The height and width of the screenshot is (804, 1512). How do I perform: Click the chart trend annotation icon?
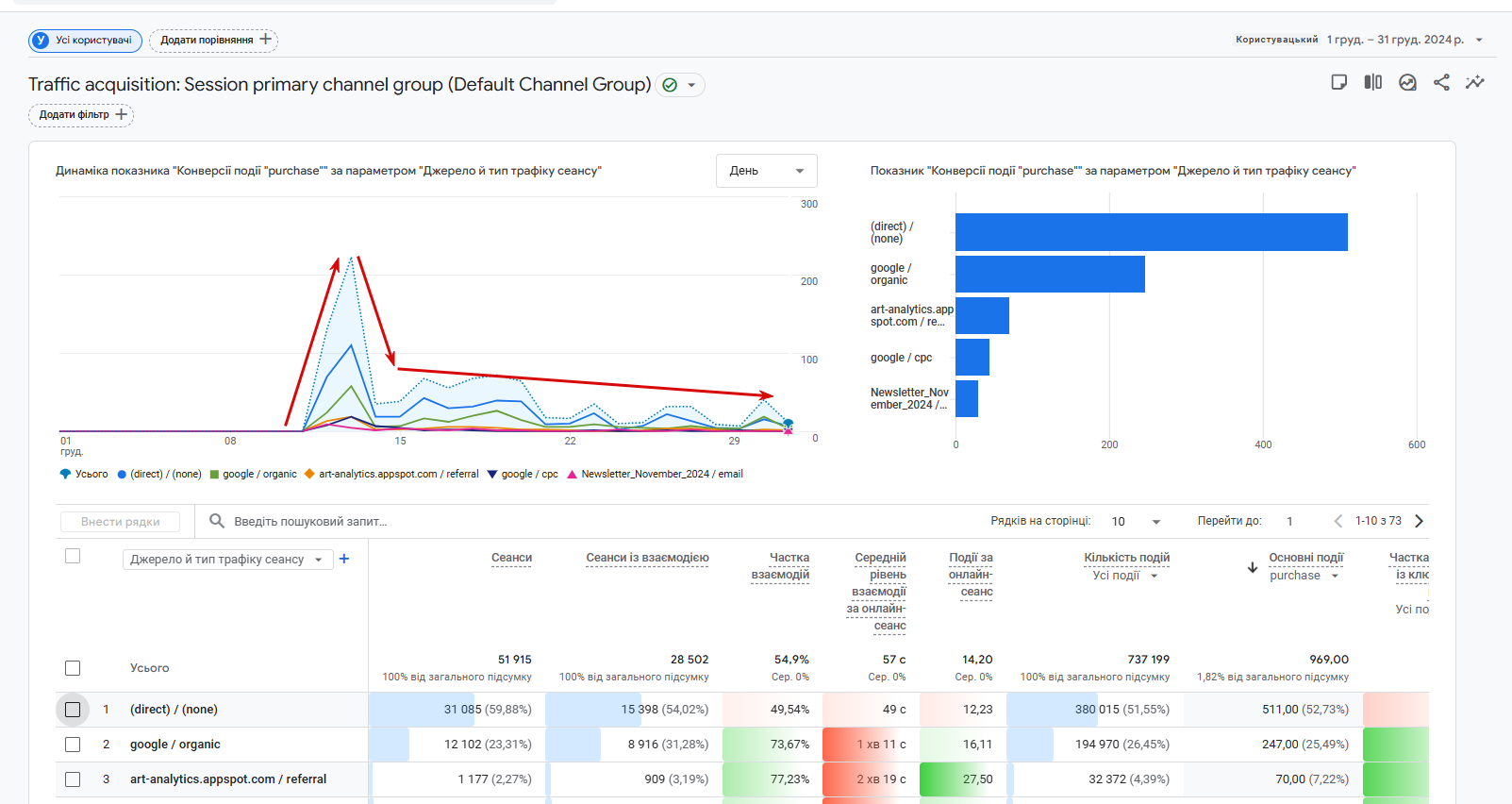coord(1407,82)
